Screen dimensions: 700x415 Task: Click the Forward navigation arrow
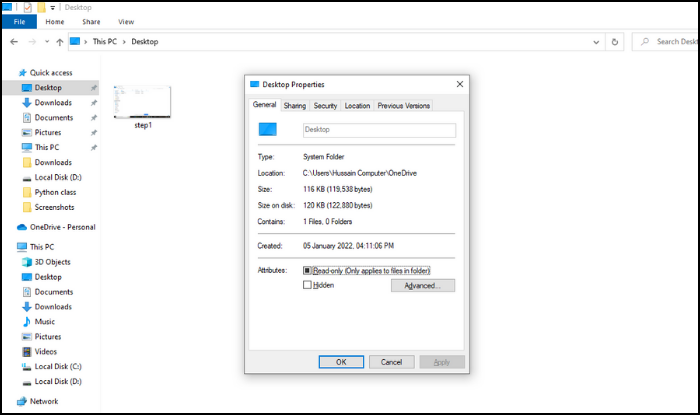[x=32, y=42]
